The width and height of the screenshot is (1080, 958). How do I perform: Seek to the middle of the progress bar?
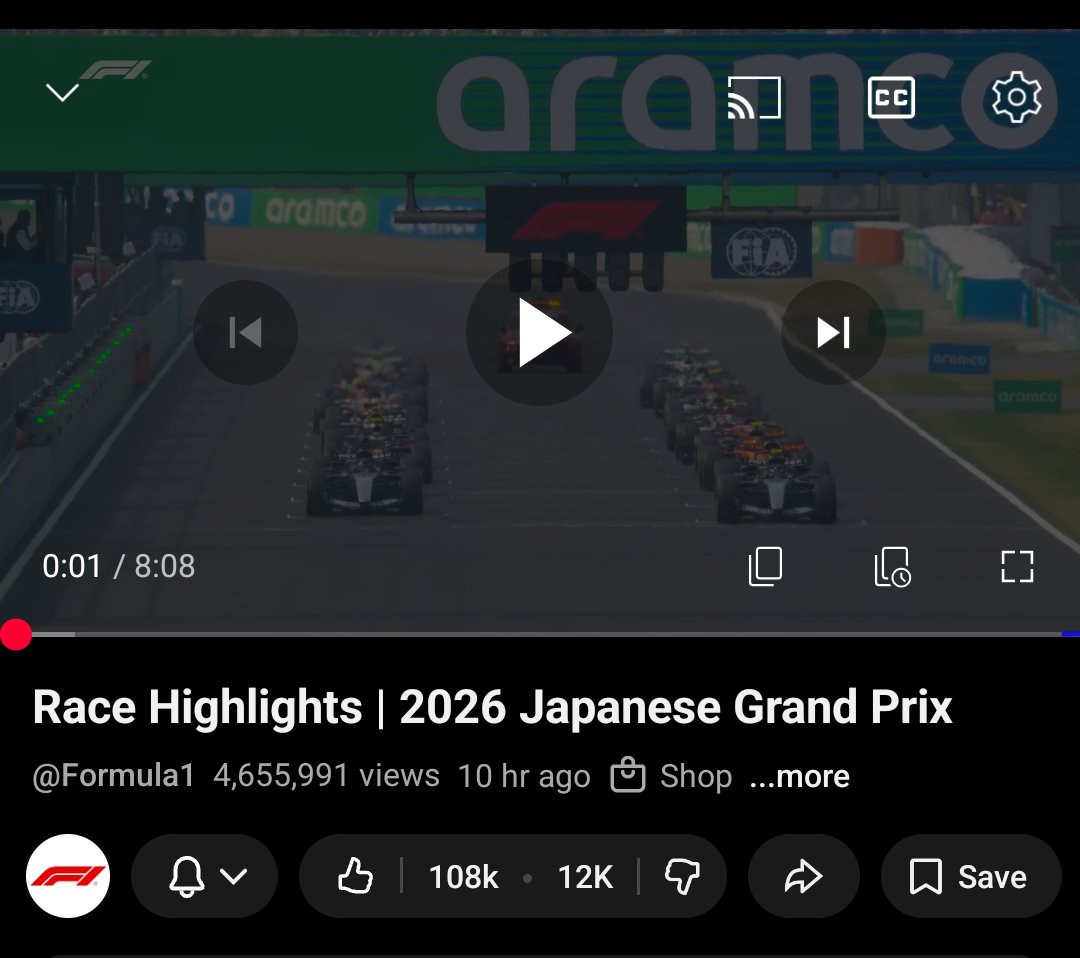coord(540,634)
